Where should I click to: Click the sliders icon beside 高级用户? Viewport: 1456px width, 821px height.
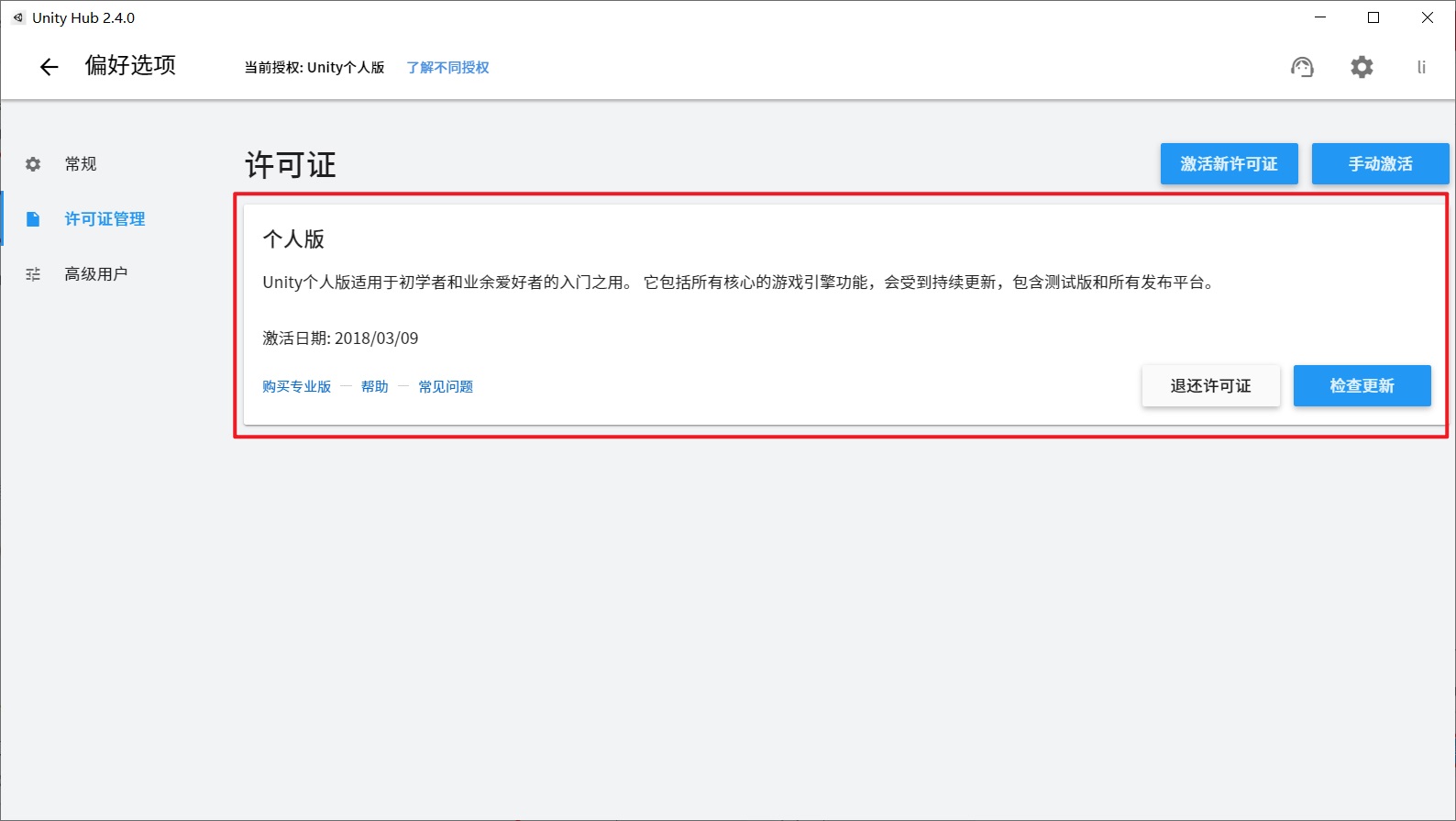33,274
